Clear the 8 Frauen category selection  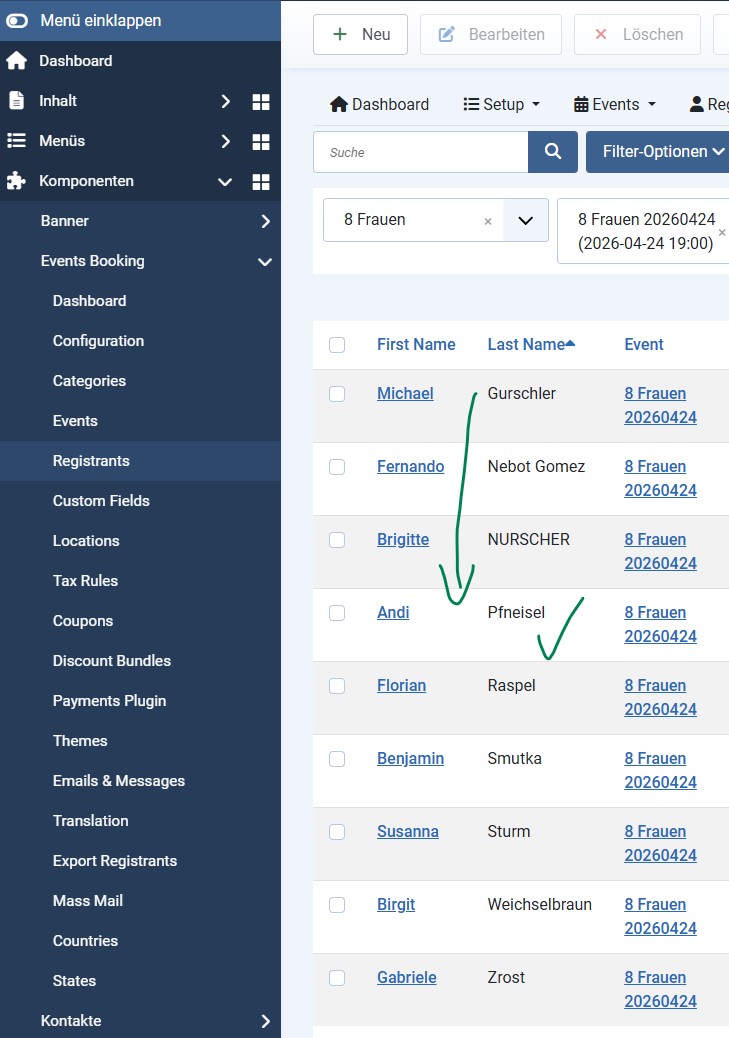(488, 221)
